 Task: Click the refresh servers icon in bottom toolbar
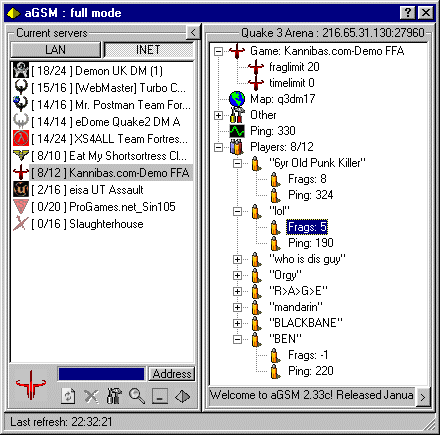69,396
